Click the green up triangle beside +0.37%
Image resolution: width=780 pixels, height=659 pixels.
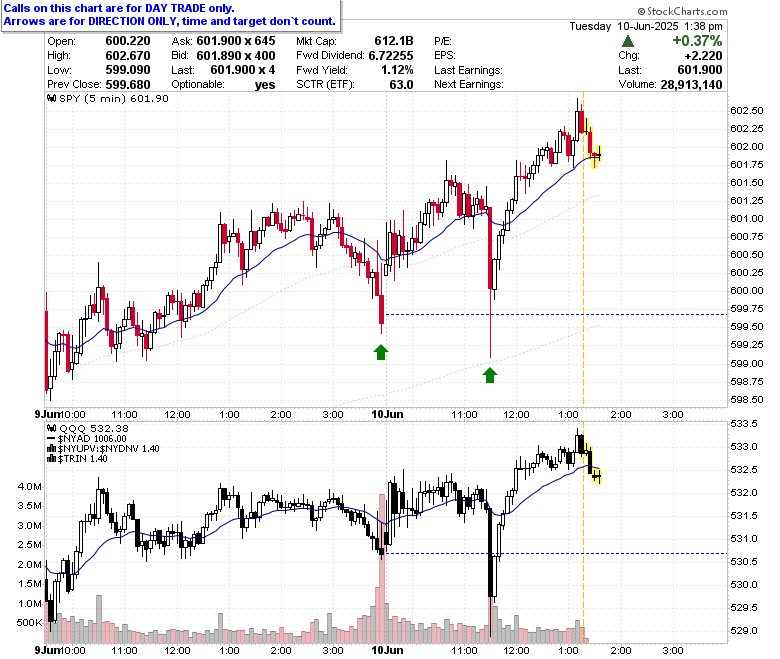pos(628,41)
